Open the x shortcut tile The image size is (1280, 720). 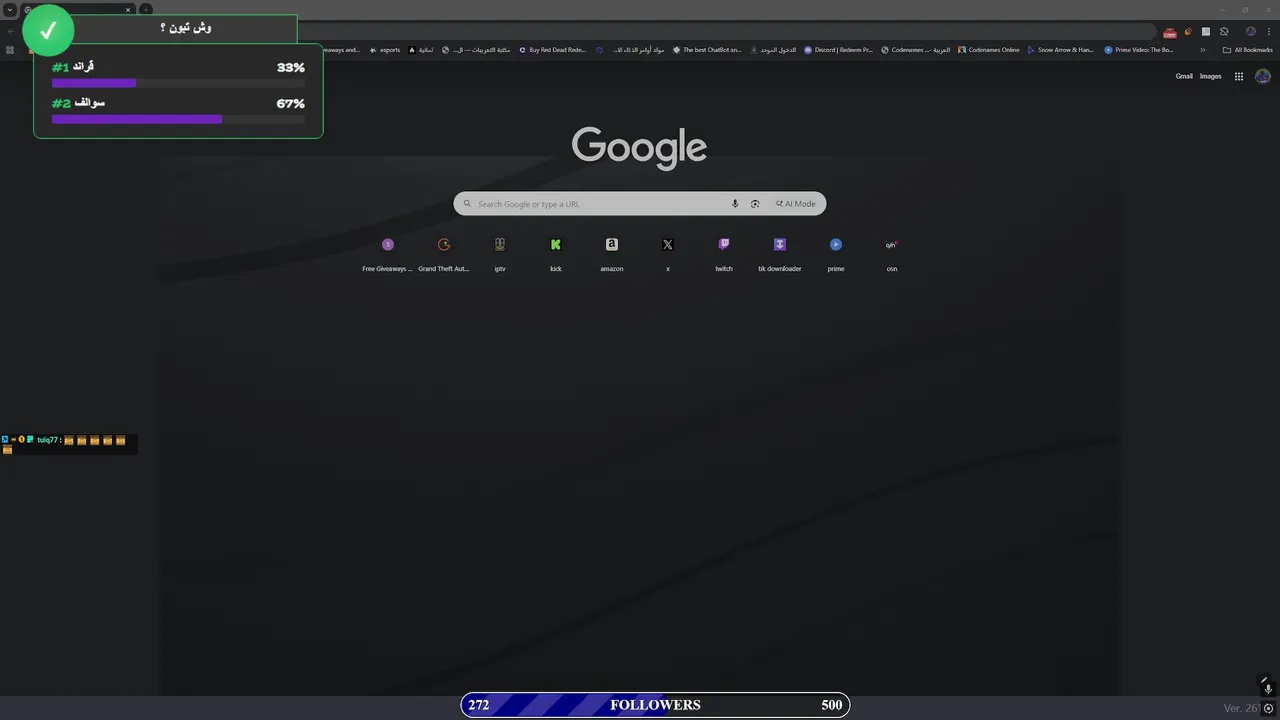coord(668,254)
